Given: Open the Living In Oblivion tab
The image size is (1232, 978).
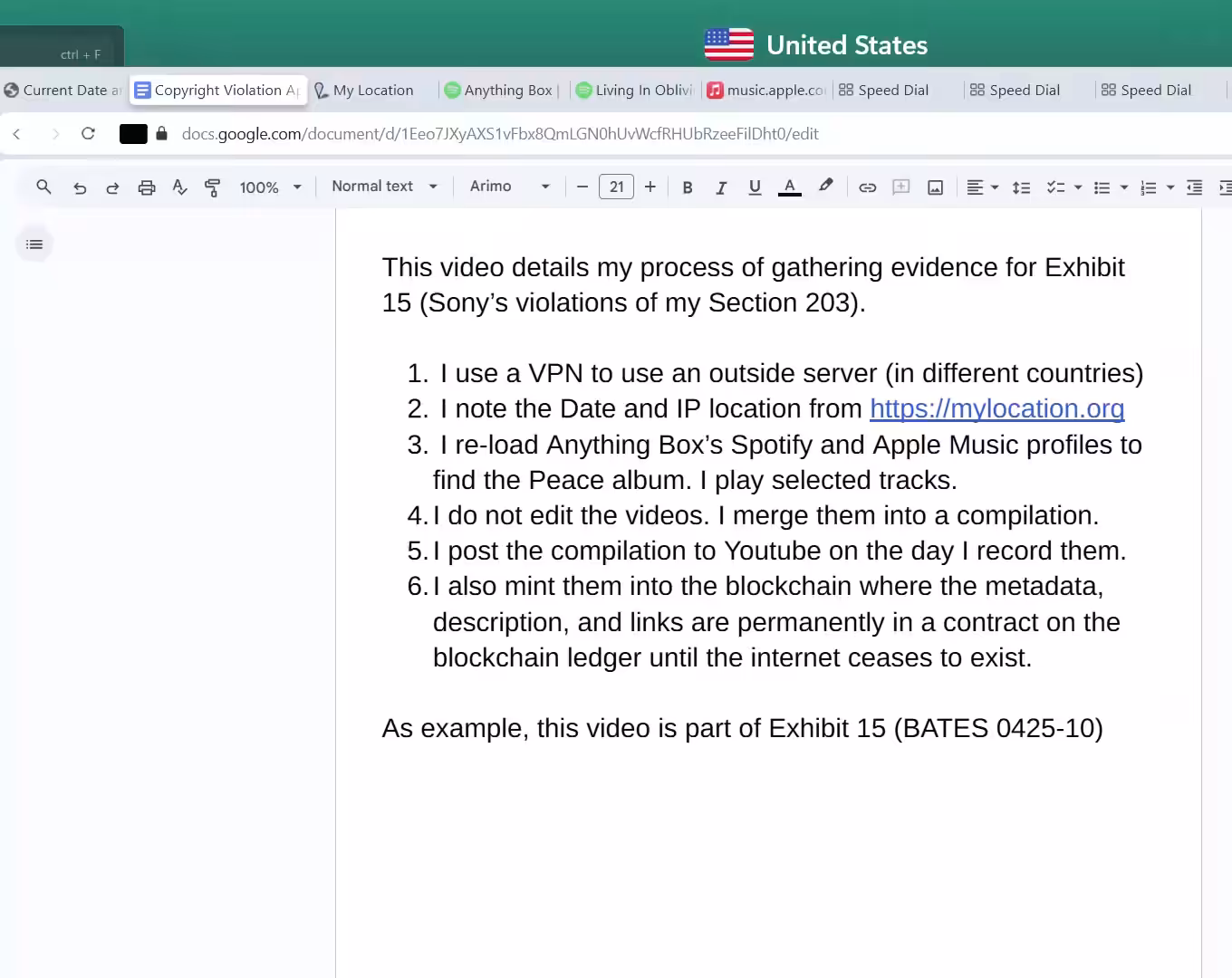Looking at the screenshot, I should pos(635,91).
